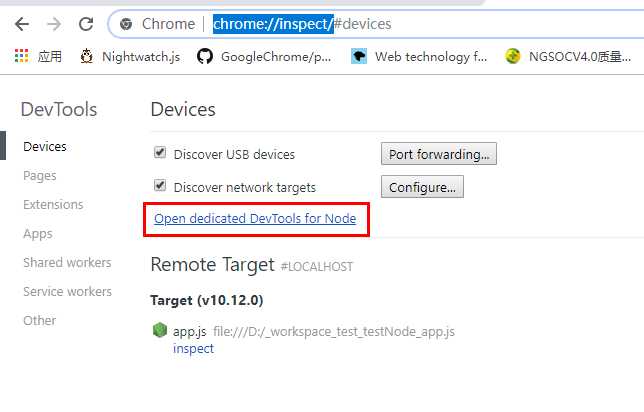Go to the Extensions section
The height and width of the screenshot is (412, 644).
pos(53,204)
